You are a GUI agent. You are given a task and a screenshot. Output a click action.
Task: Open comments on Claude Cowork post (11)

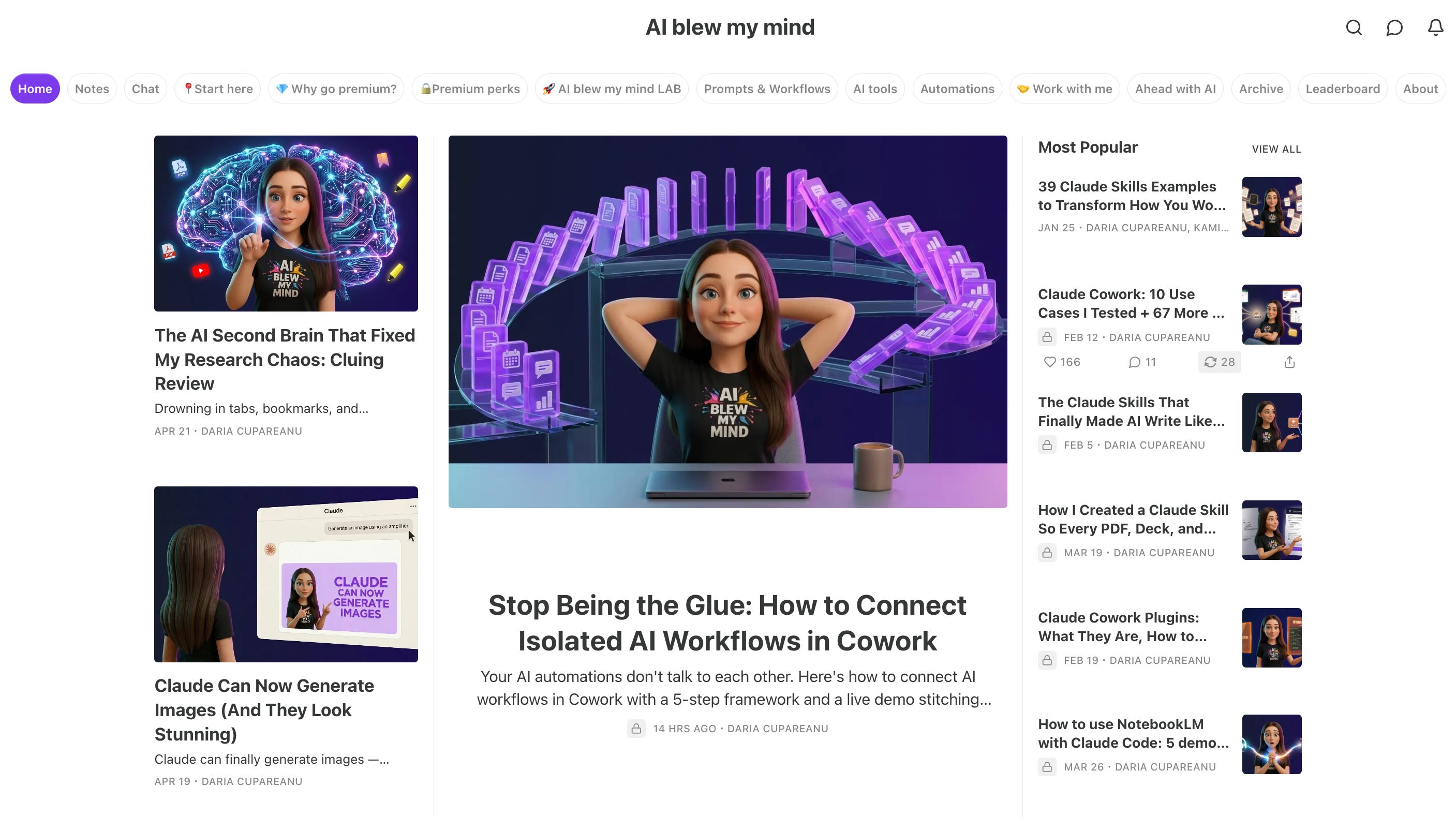(x=1142, y=362)
